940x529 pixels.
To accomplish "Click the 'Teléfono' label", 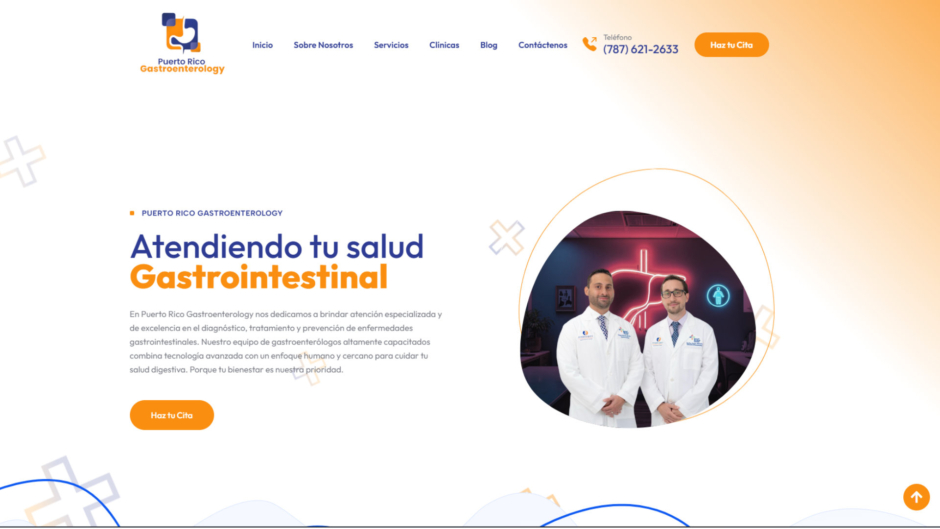I will (x=617, y=37).
